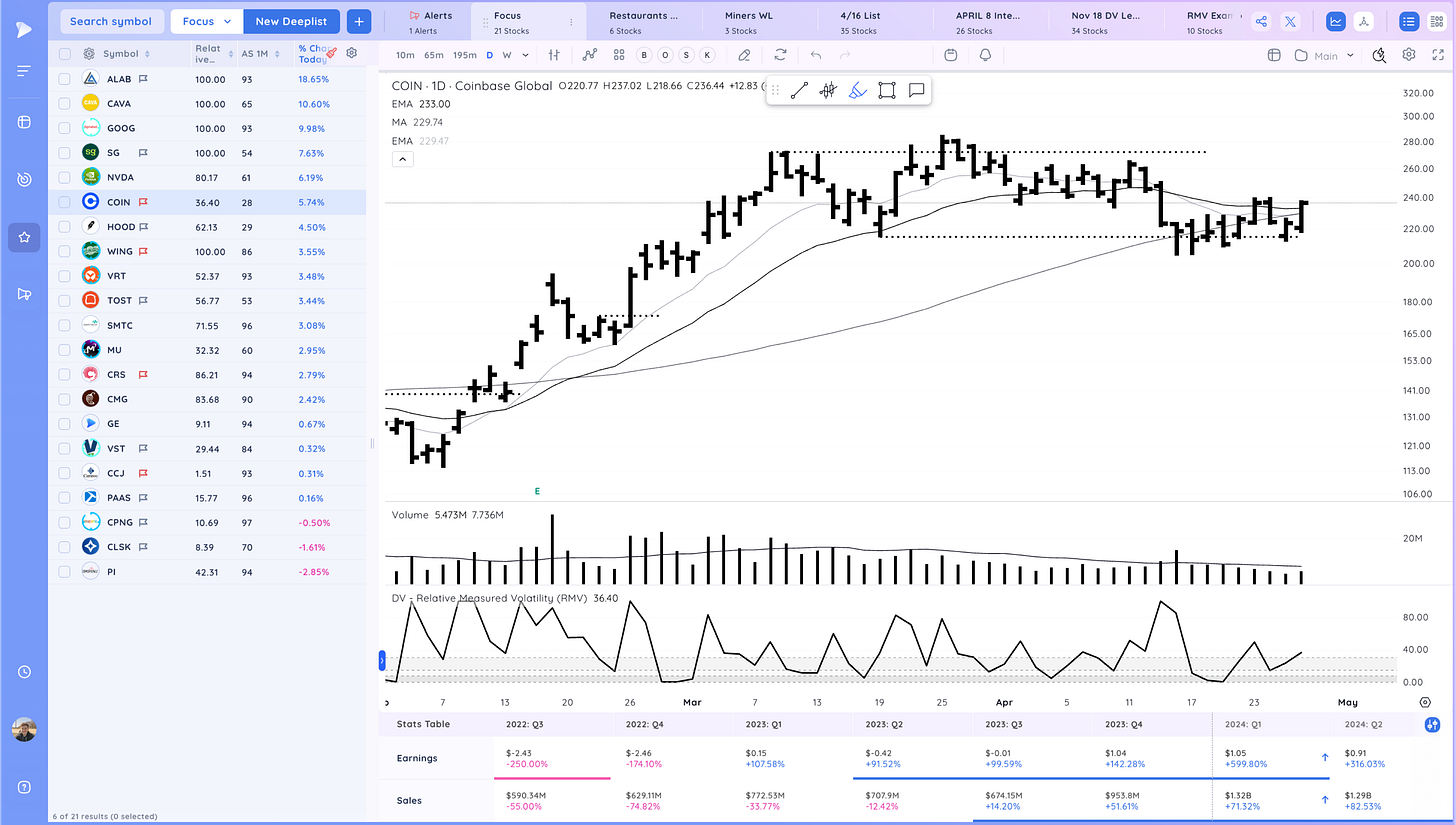Image resolution: width=1456 pixels, height=825 pixels.
Task: Click the X (Twitter) share icon
Action: [1289, 21]
